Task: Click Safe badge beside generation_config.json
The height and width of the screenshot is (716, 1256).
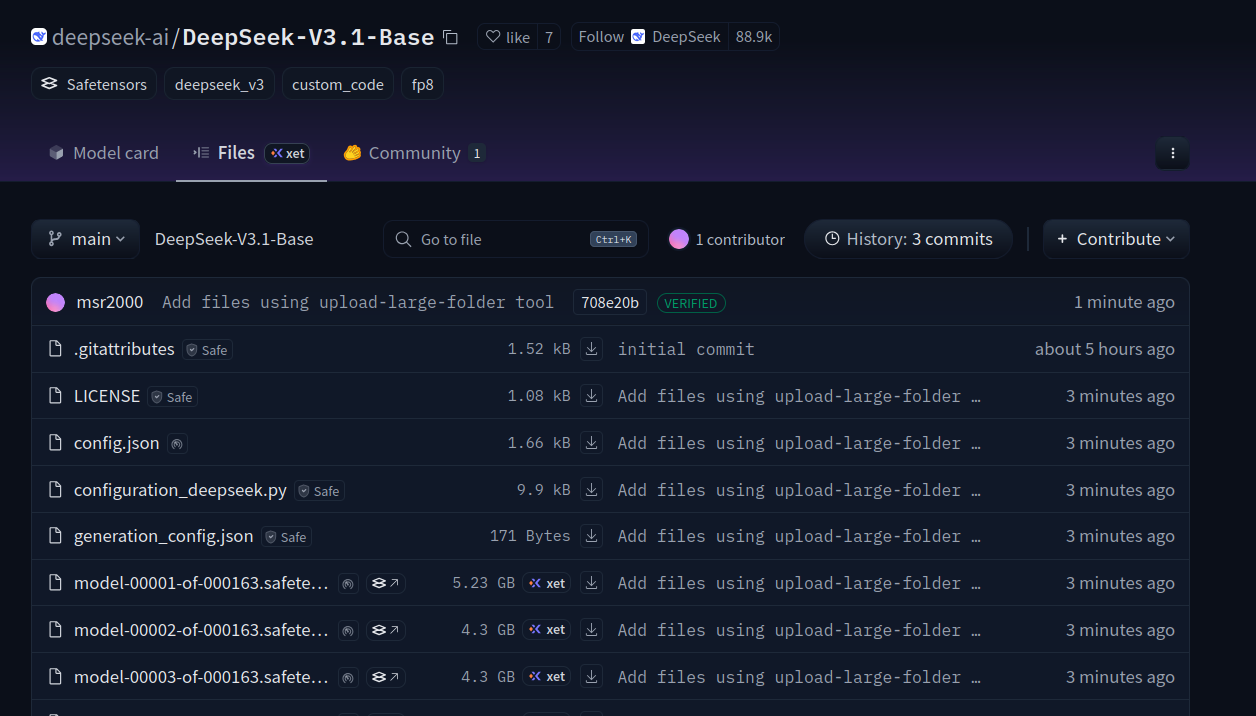Action: pos(287,537)
